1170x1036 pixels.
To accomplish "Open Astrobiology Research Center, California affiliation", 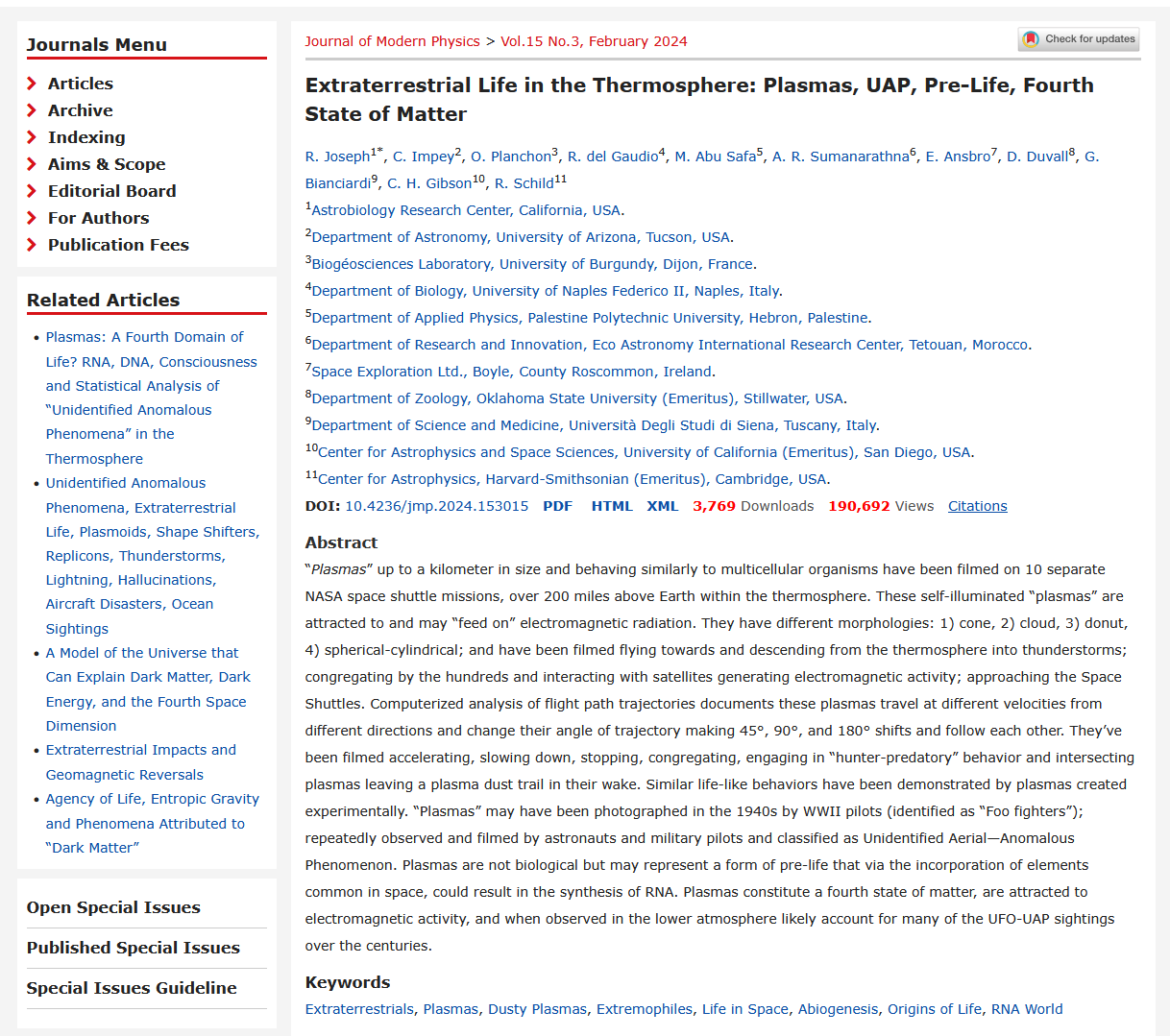I will click(x=466, y=210).
